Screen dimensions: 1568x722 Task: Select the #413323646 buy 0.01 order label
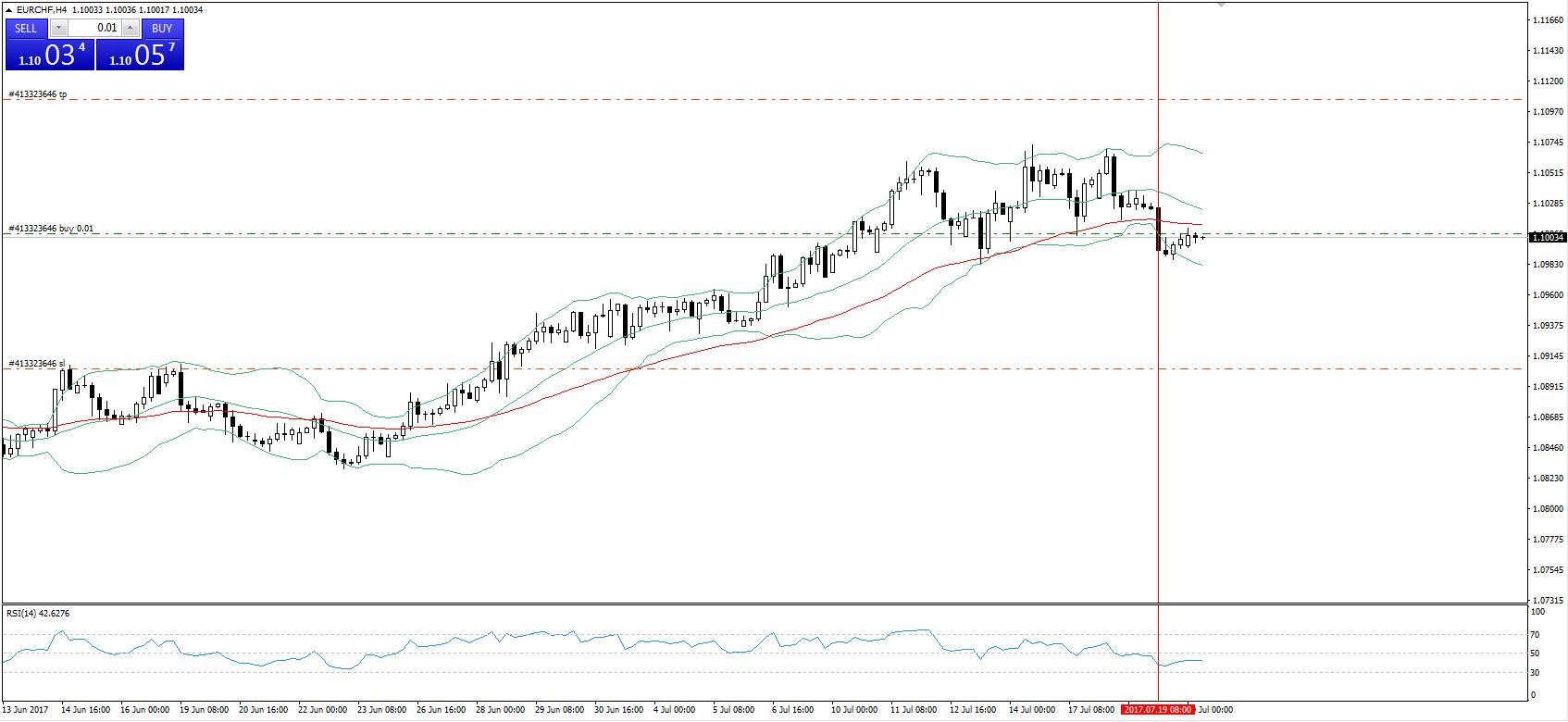51,229
